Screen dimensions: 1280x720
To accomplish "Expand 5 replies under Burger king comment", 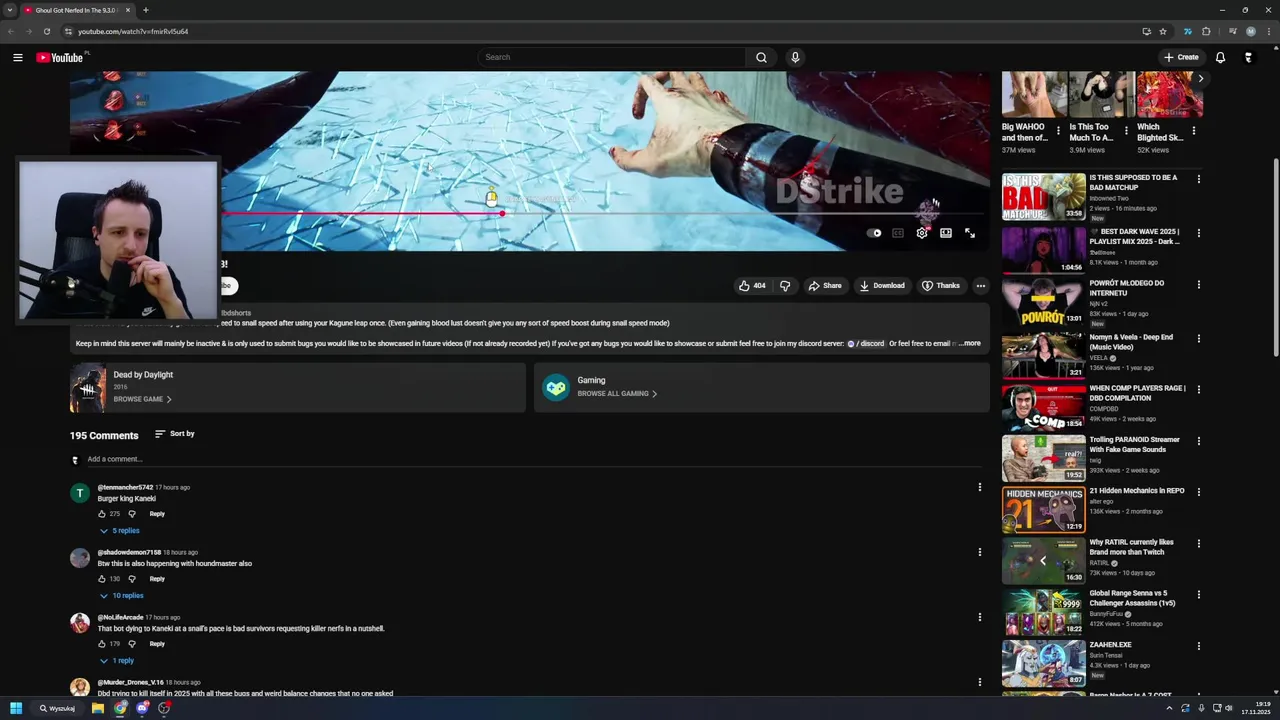I will click(x=119, y=531).
